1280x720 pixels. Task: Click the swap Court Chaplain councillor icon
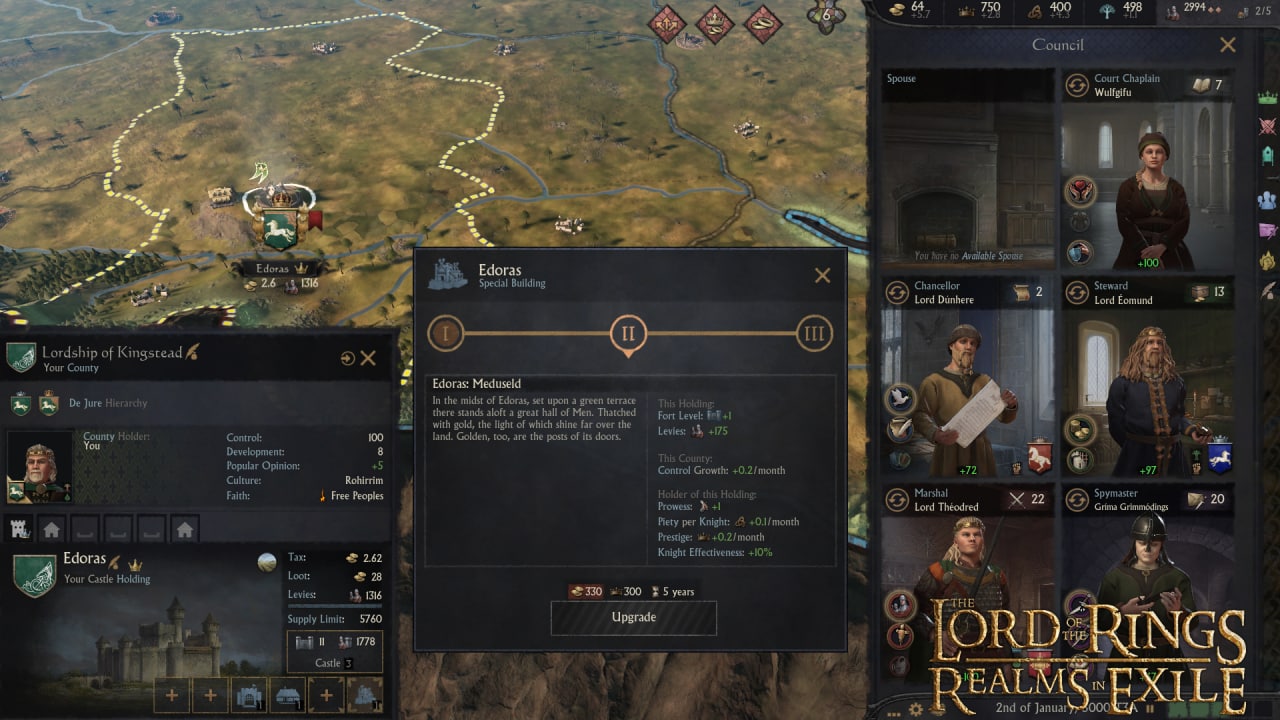pos(1077,85)
